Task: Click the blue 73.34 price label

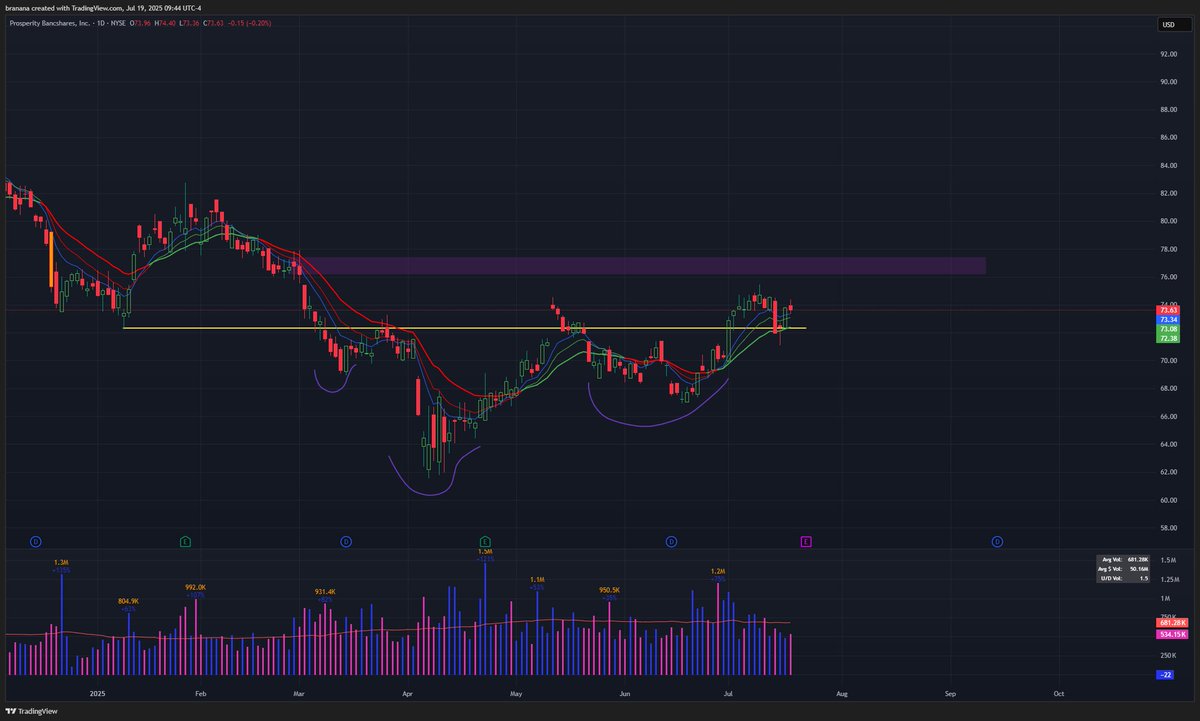Action: pos(1168,319)
